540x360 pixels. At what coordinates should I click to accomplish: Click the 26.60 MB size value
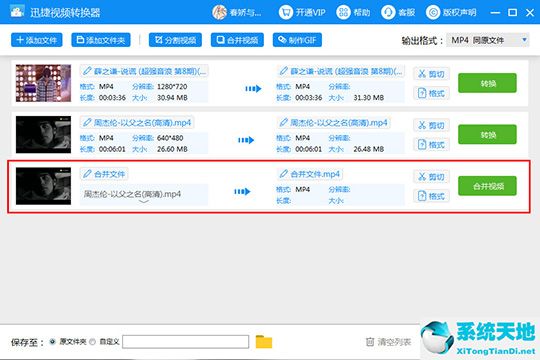point(172,149)
